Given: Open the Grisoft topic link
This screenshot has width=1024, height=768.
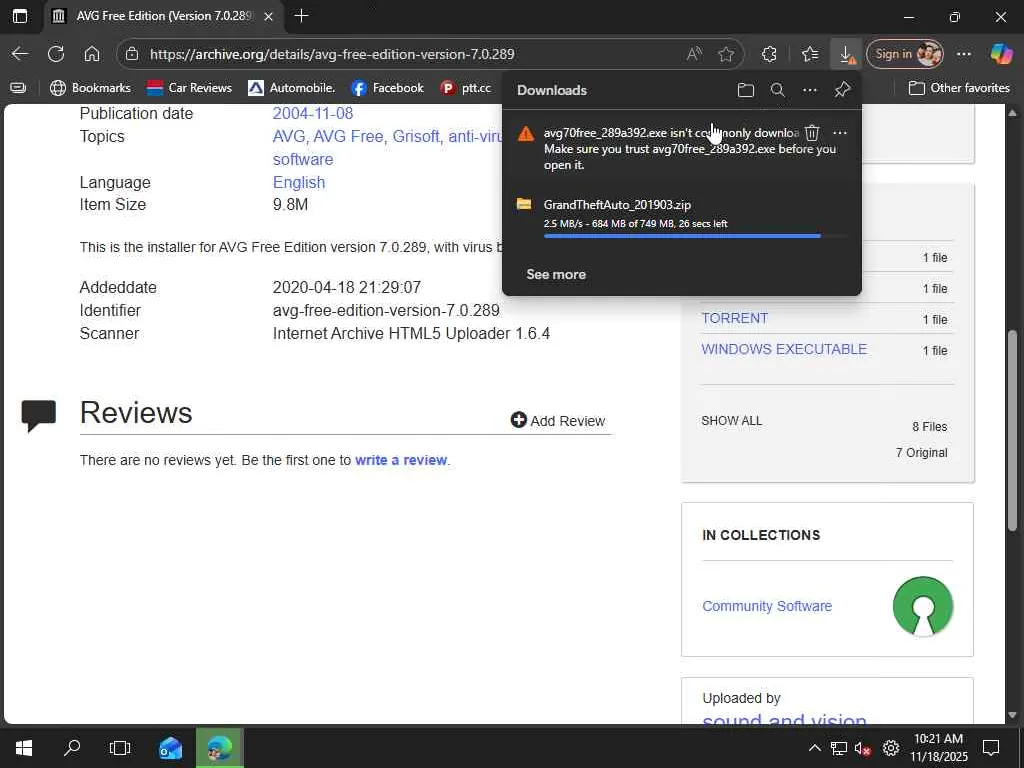Looking at the screenshot, I should click(416, 136).
